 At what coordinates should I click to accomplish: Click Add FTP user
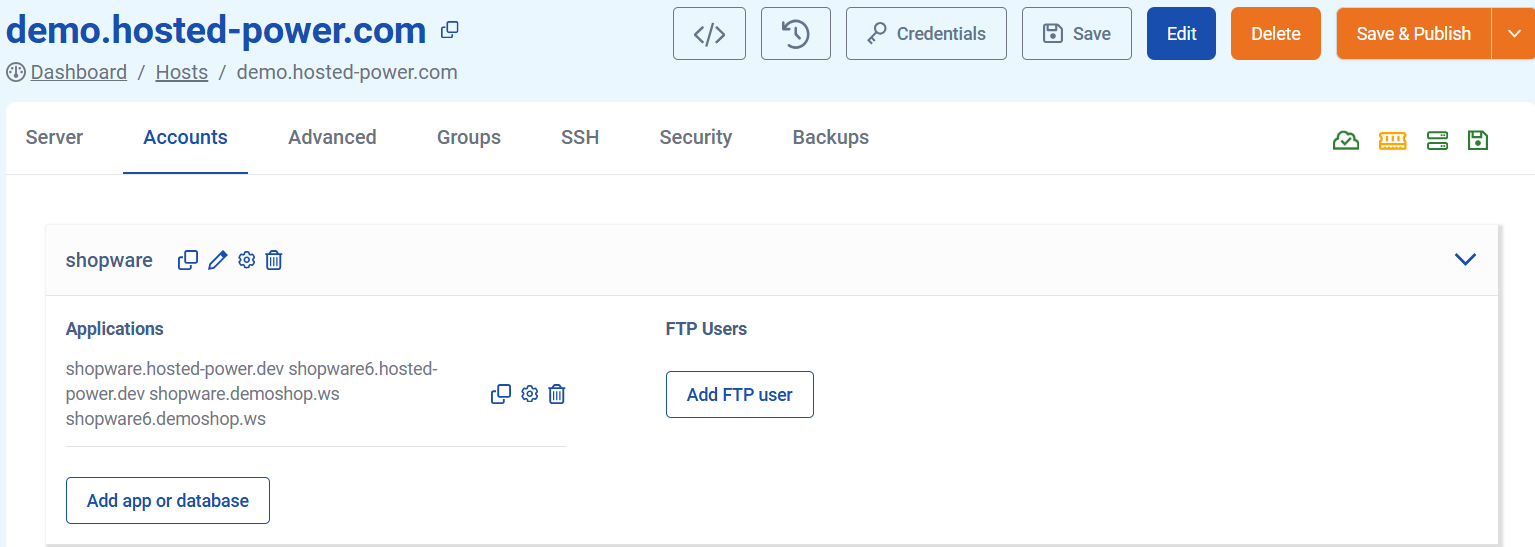click(740, 394)
